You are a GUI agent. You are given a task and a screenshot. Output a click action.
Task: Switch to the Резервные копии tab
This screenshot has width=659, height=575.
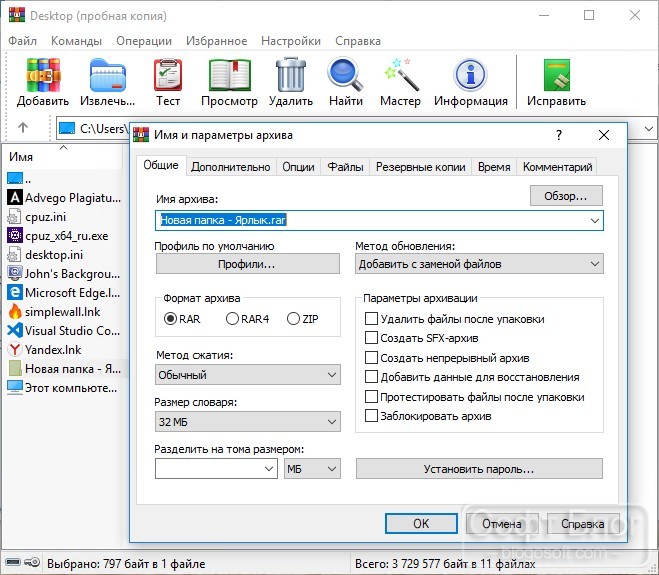coord(420,167)
